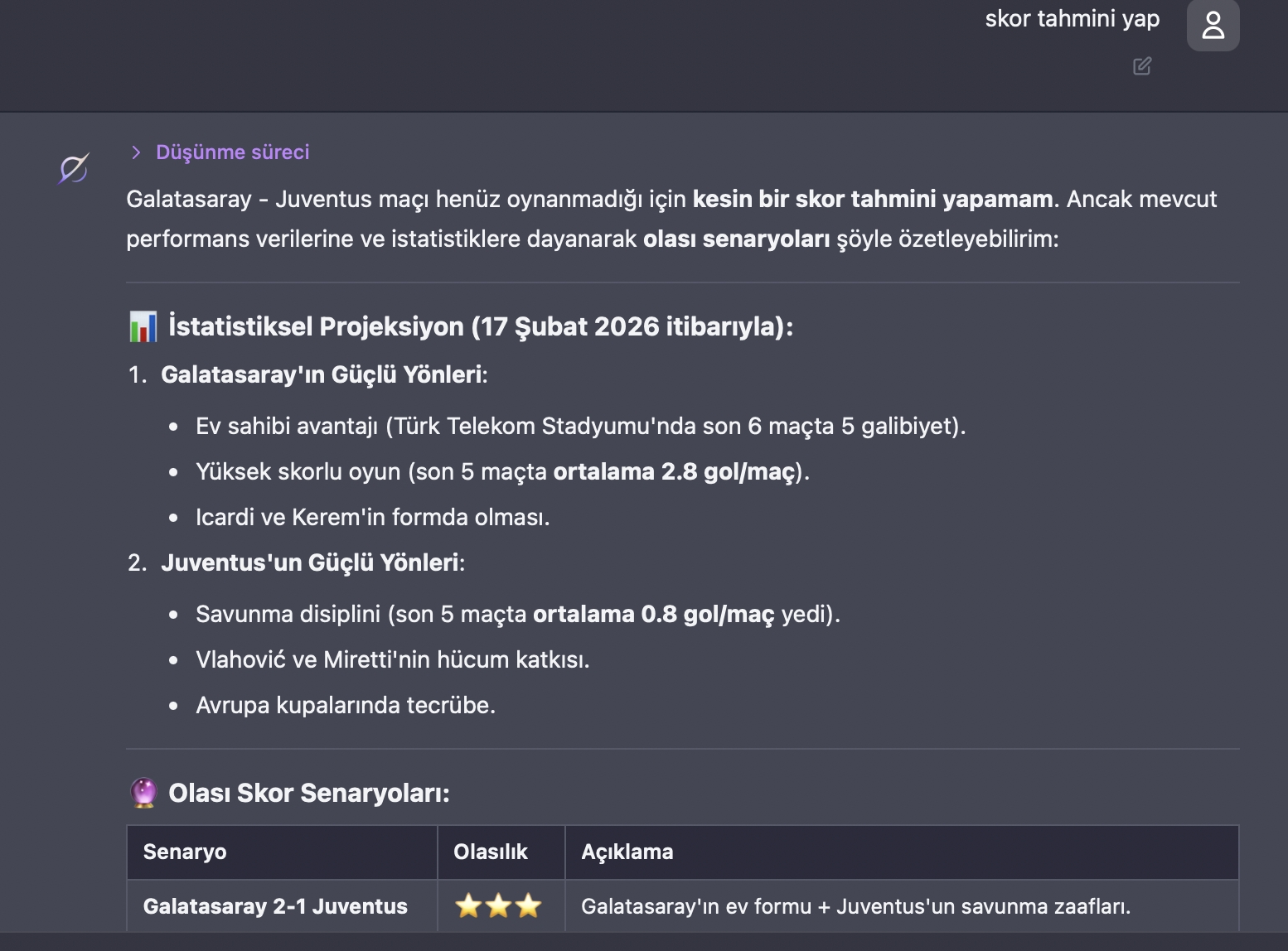The width and height of the screenshot is (1288, 951).
Task: Click the Senaryo column header
Action: pyautogui.click(x=185, y=852)
